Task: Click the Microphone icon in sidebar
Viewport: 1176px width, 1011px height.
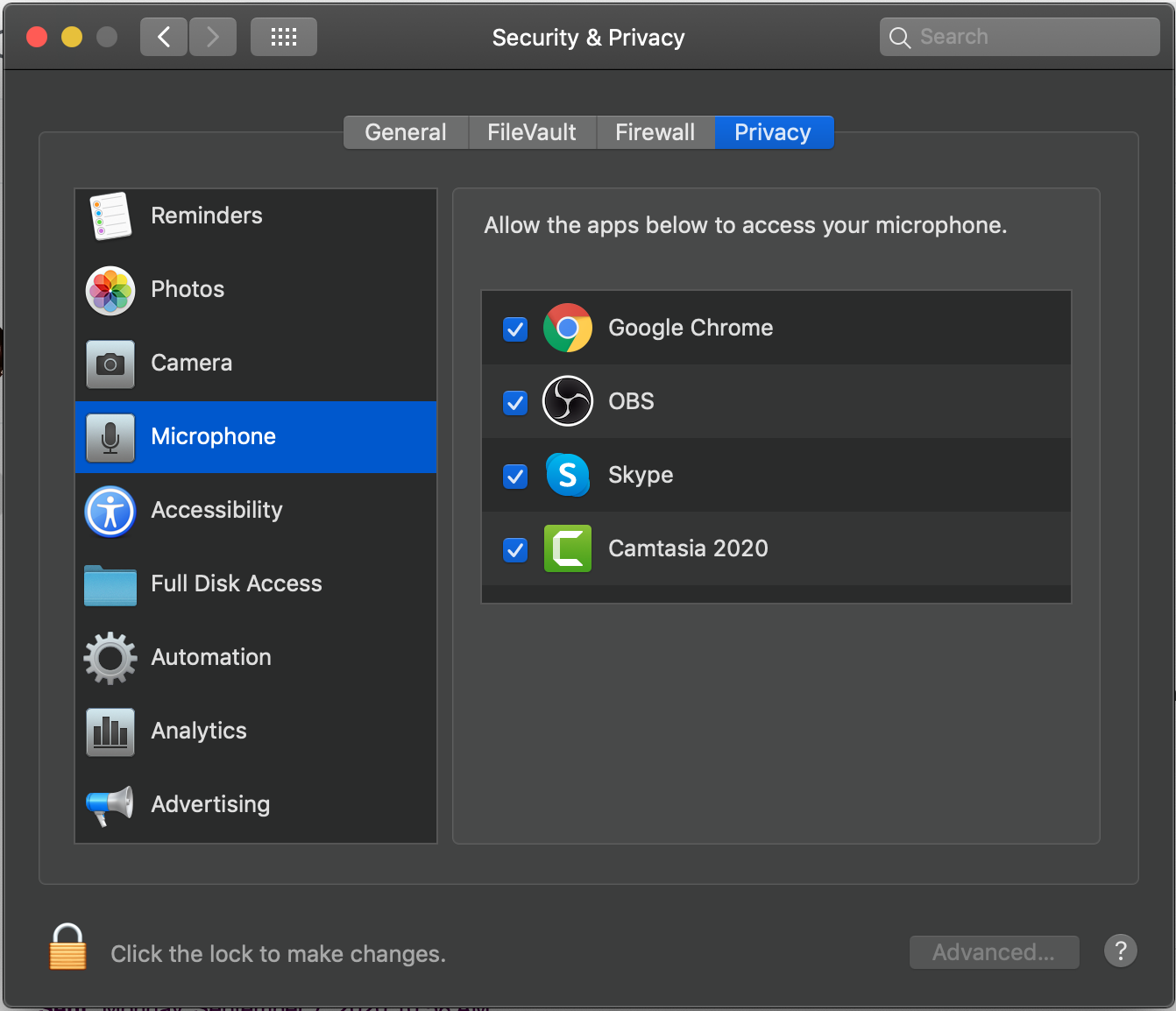Action: (x=110, y=437)
